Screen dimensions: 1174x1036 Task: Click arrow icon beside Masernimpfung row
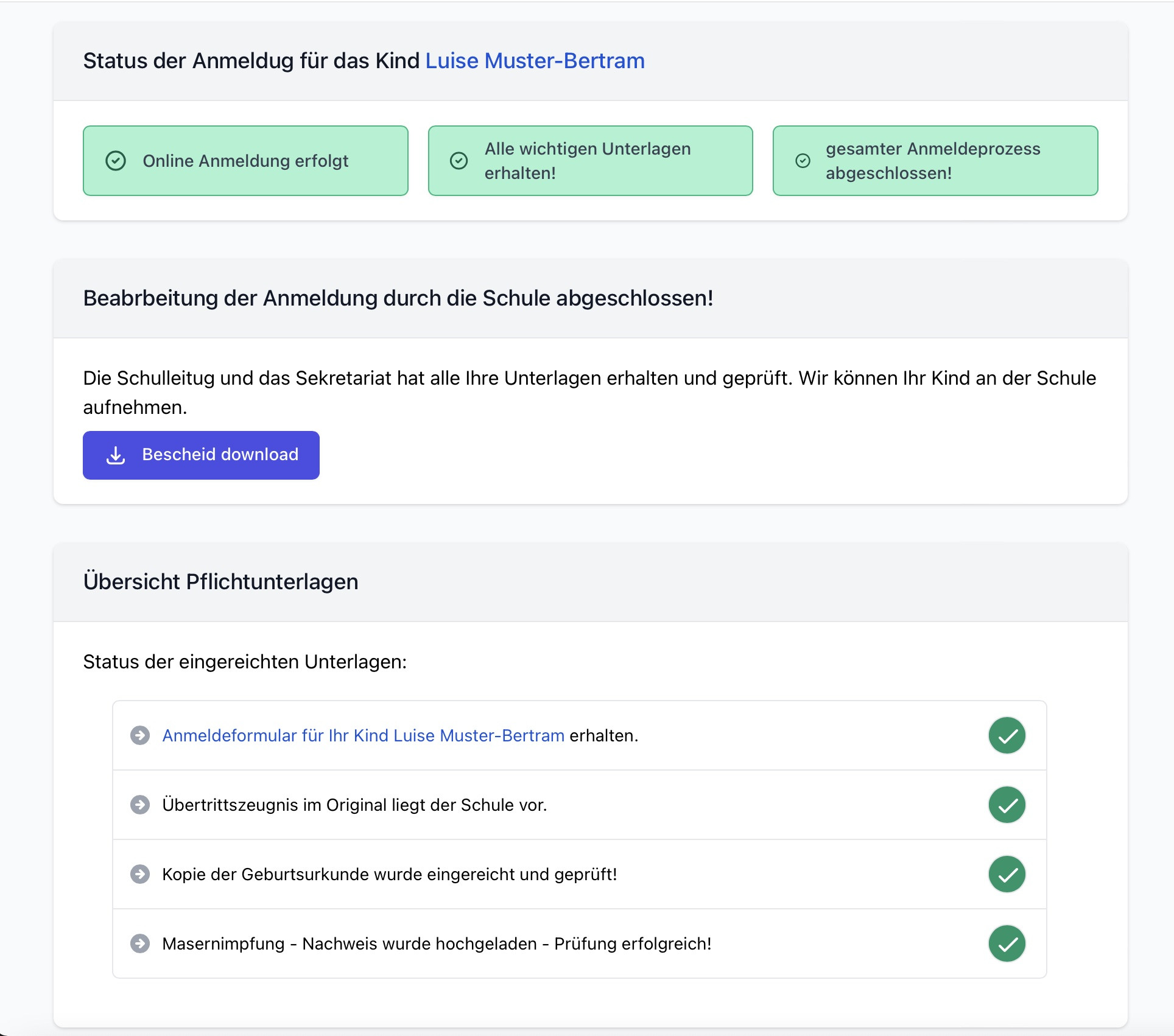(140, 943)
